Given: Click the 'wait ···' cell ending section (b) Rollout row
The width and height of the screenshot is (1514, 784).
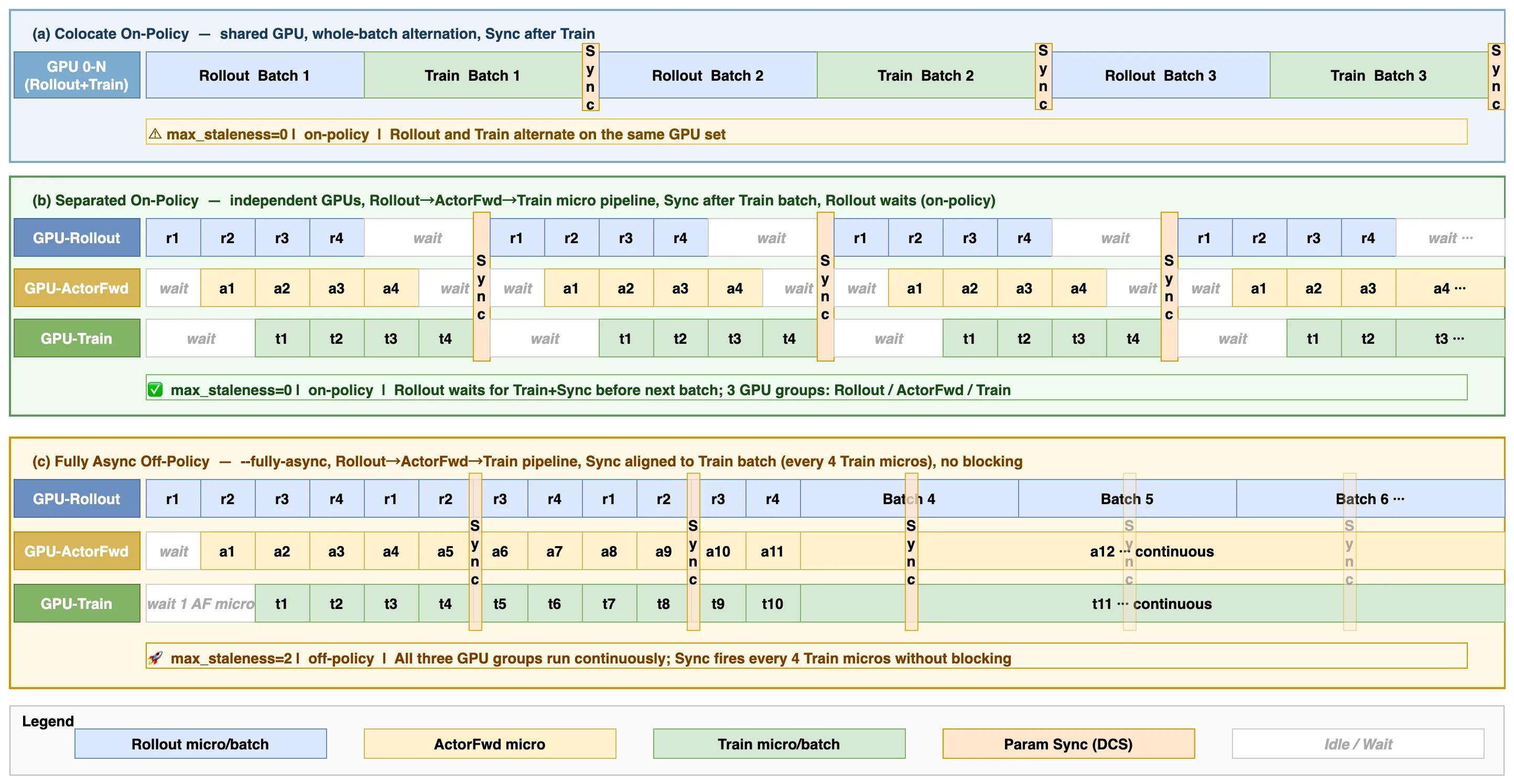Looking at the screenshot, I should 1450,237.
